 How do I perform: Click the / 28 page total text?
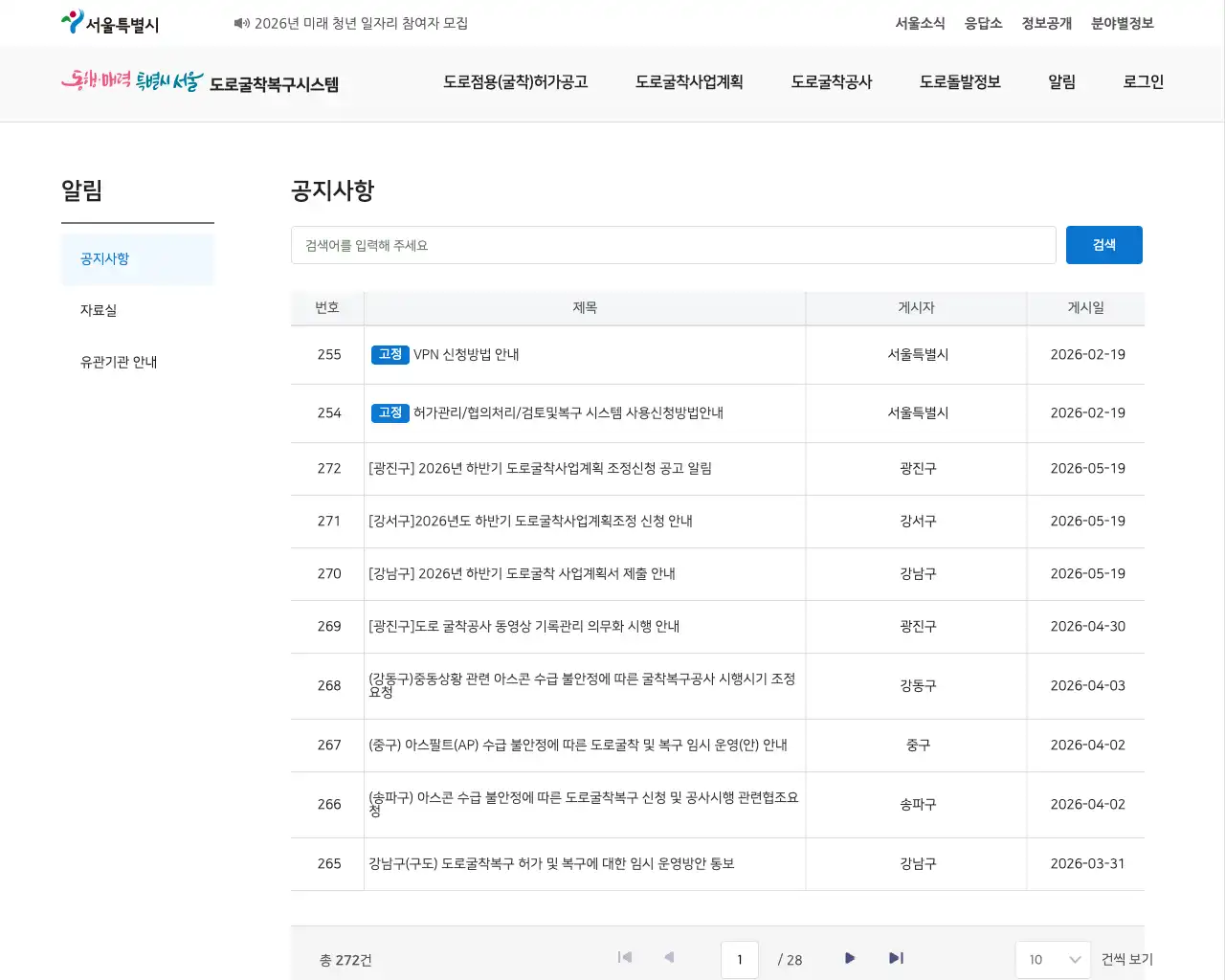[x=791, y=960]
